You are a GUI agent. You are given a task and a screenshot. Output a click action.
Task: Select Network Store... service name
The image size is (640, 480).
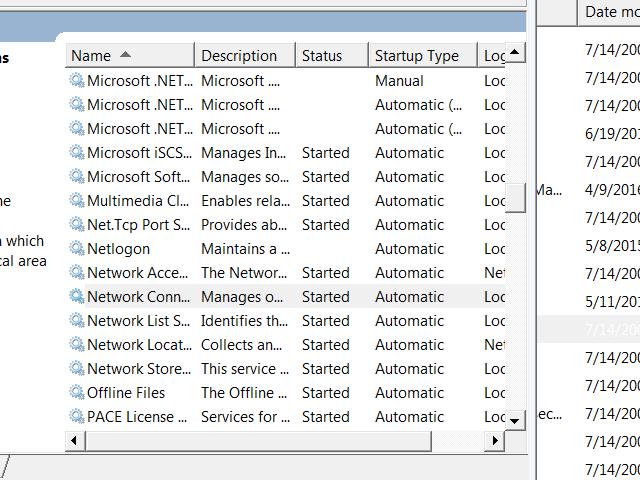(x=139, y=369)
